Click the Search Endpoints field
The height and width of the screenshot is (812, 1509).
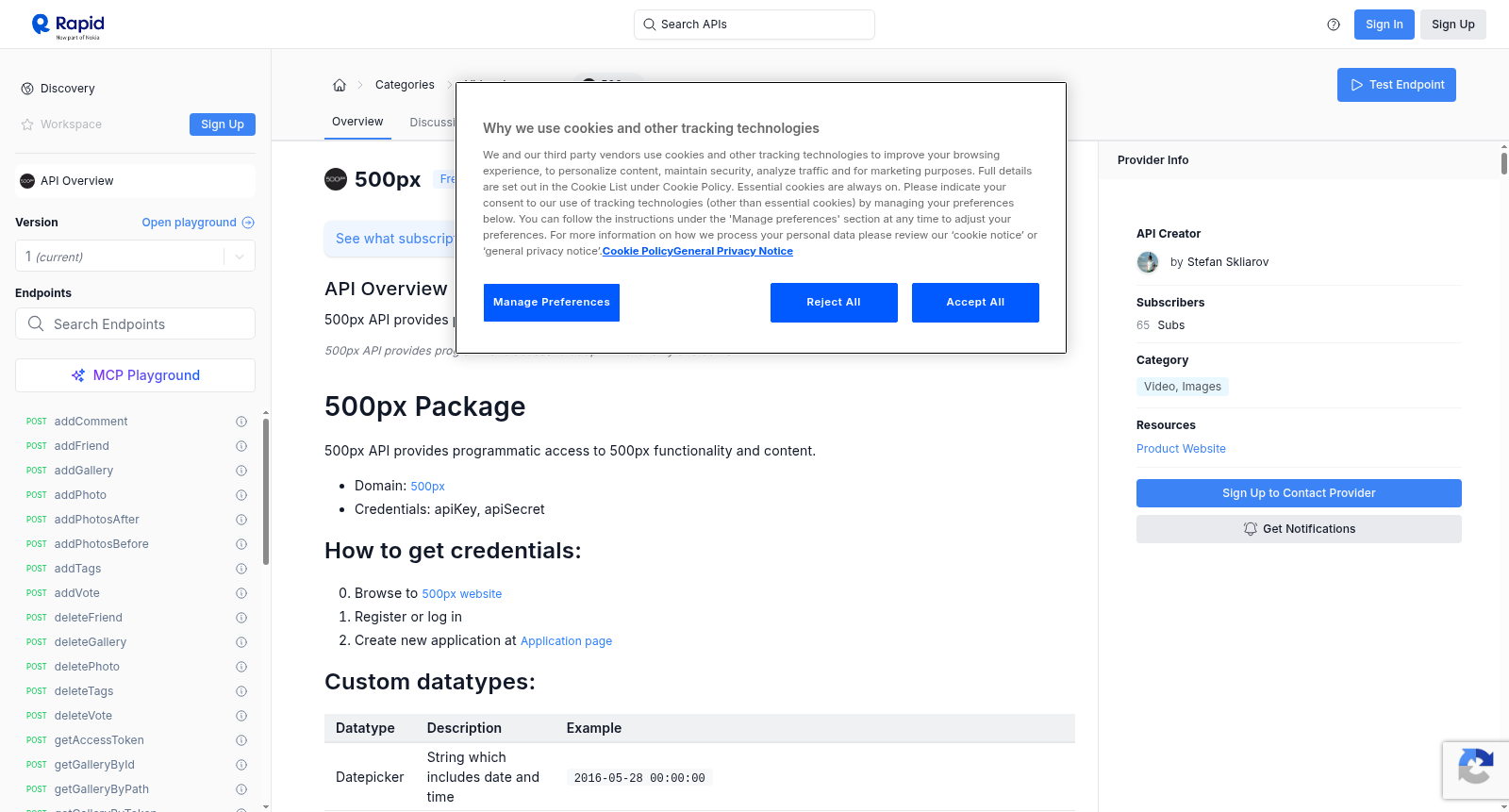coord(135,323)
